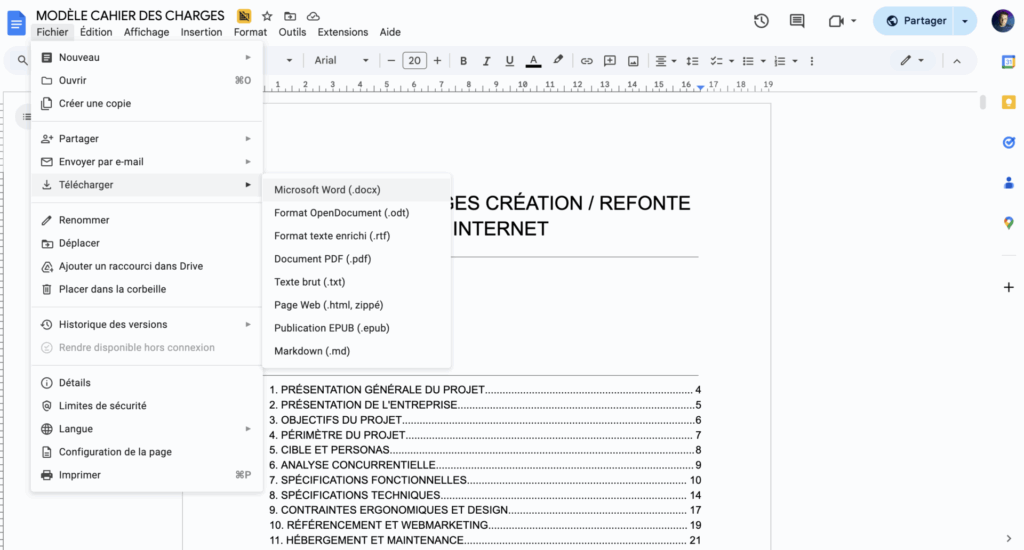Click the blue Partager button
1024x550 pixels.
pyautogui.click(x=915, y=21)
